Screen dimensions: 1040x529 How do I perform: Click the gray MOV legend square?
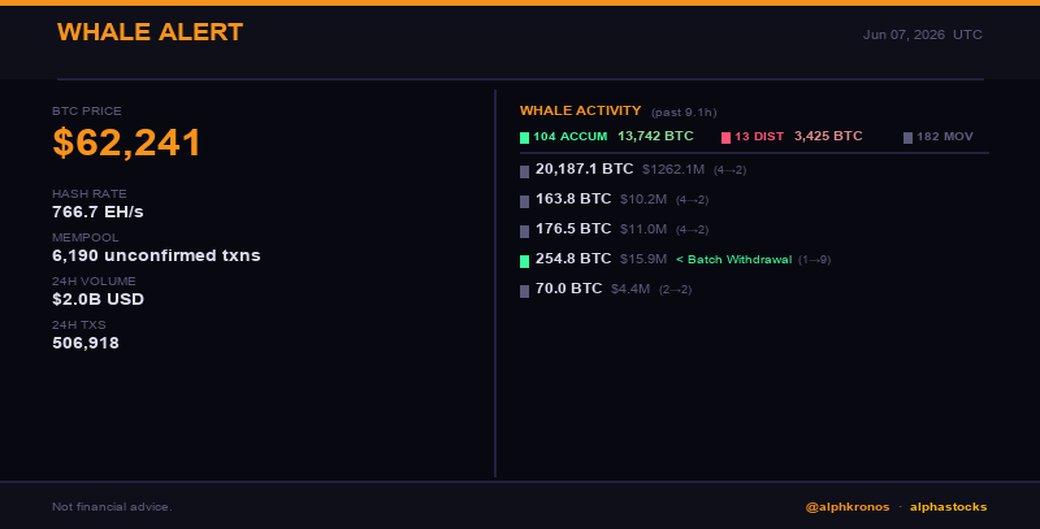[x=908, y=137]
